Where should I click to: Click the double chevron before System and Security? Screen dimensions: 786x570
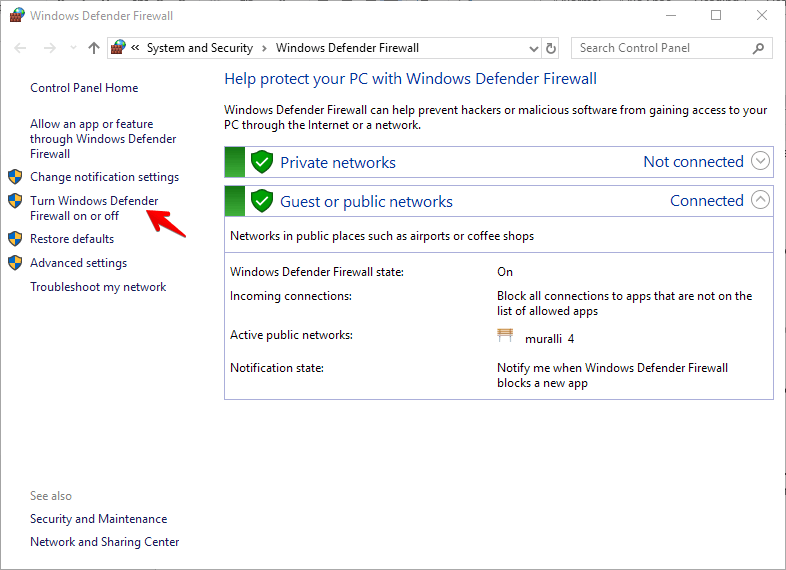[135, 48]
